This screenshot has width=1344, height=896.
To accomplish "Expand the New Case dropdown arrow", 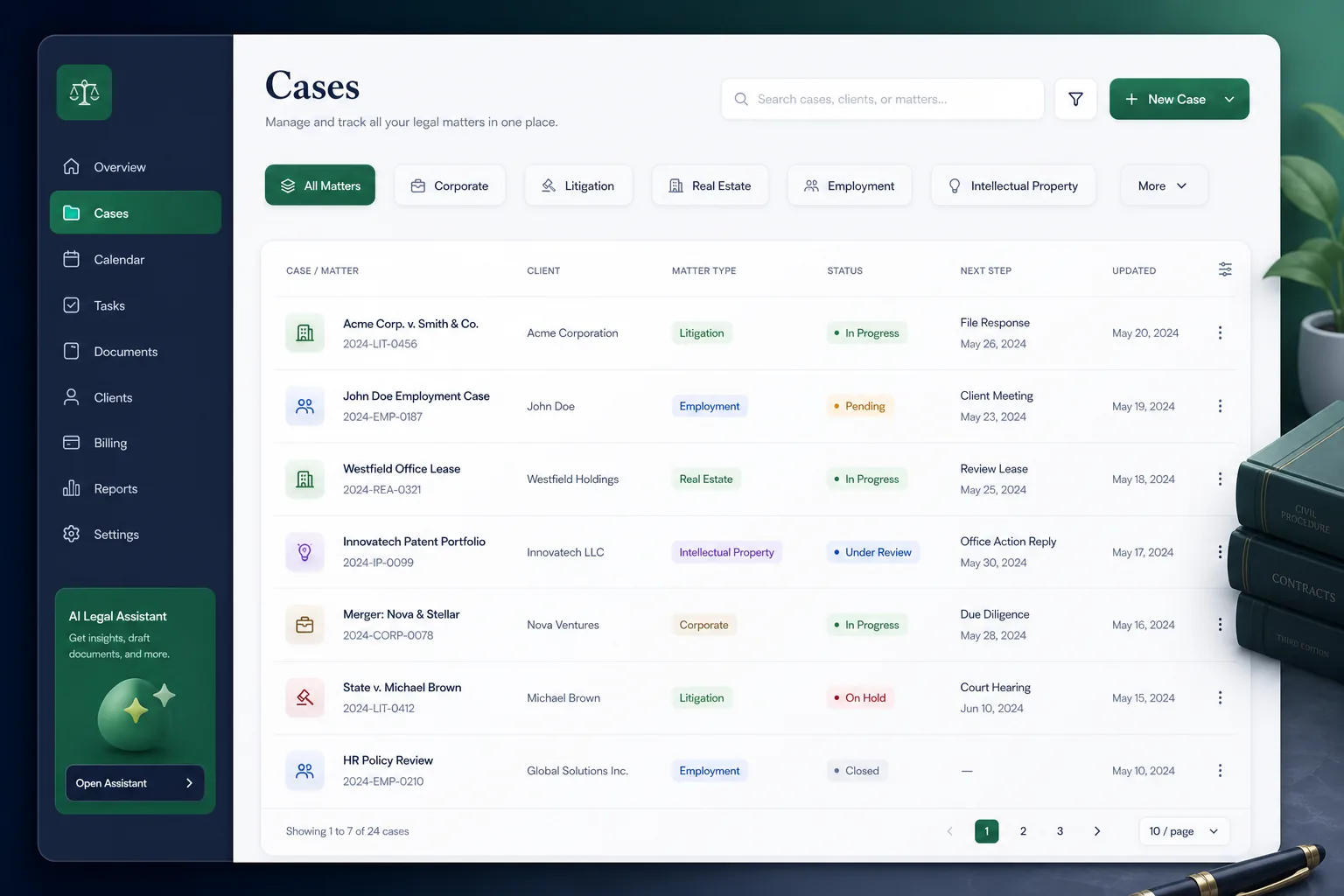I will 1229,99.
